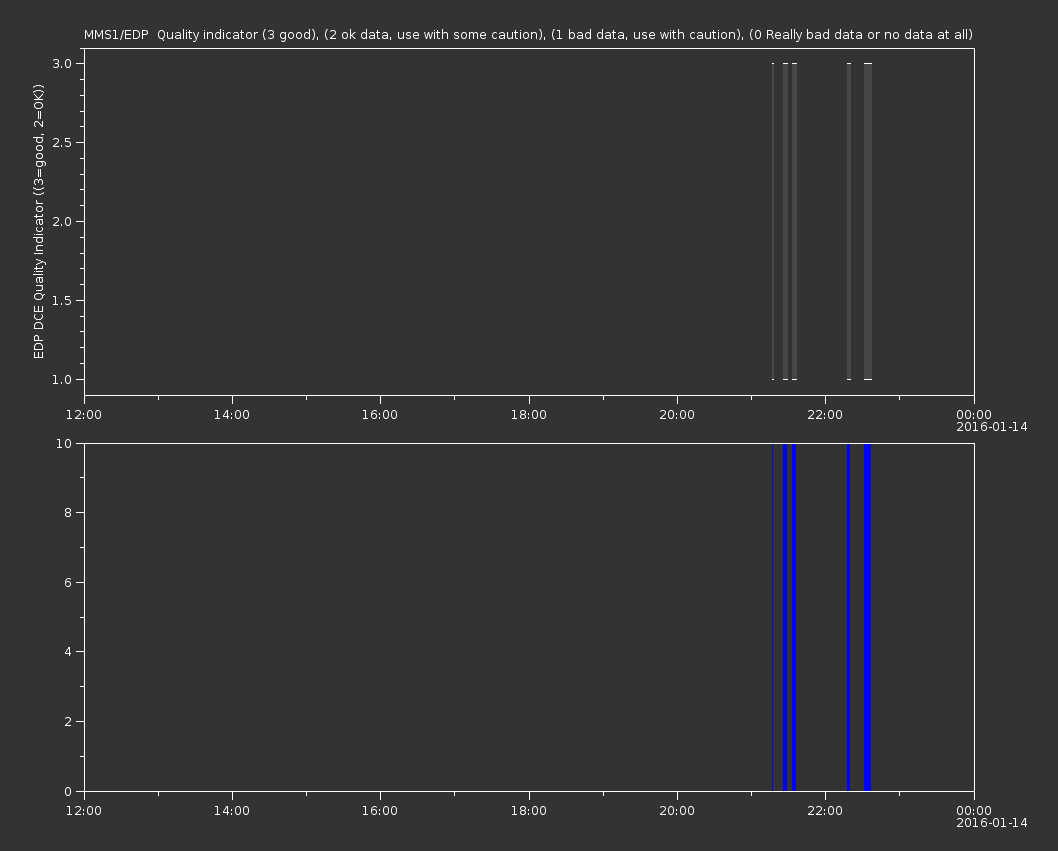Click 22:00 label under the quality indicator plot
The width and height of the screenshot is (1058, 851).
point(825,414)
